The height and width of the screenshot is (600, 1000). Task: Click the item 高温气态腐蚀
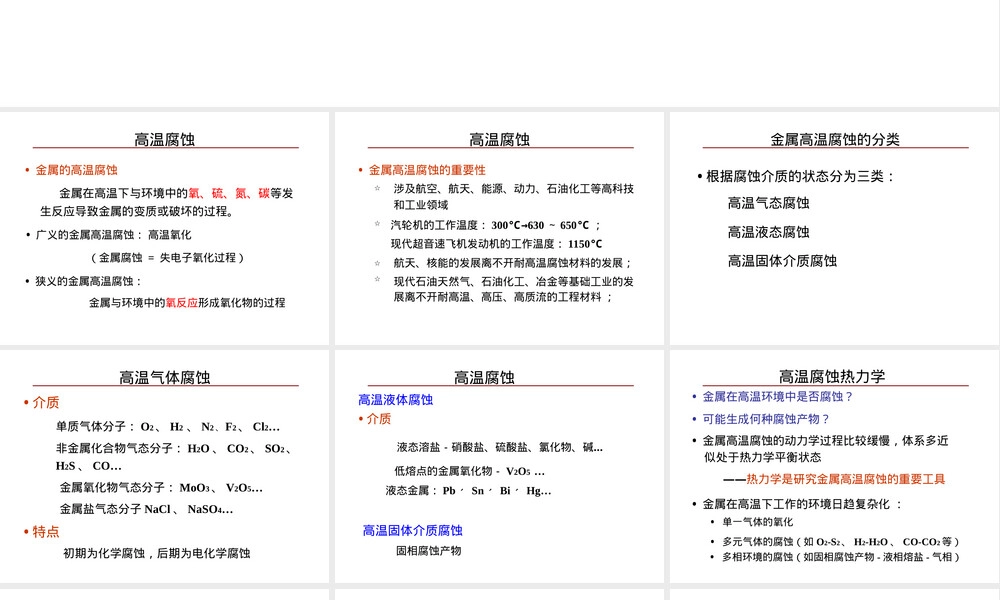click(x=768, y=203)
